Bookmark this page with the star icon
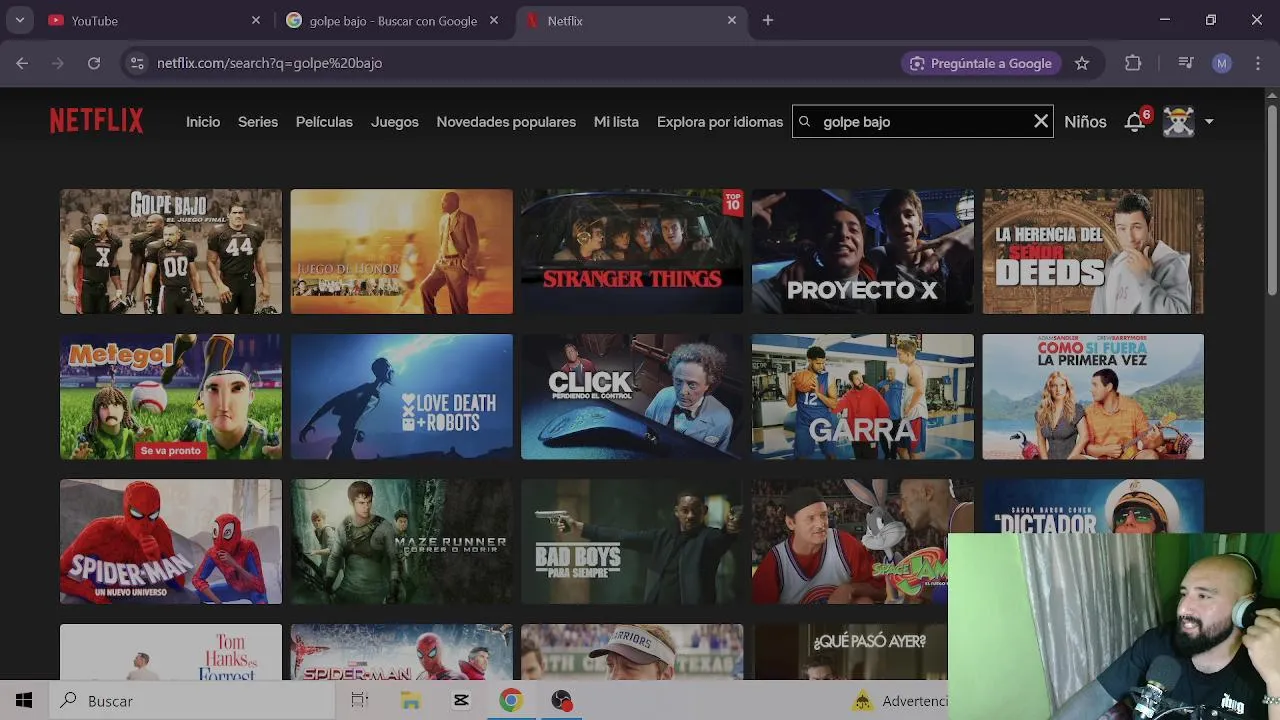 (x=1082, y=63)
